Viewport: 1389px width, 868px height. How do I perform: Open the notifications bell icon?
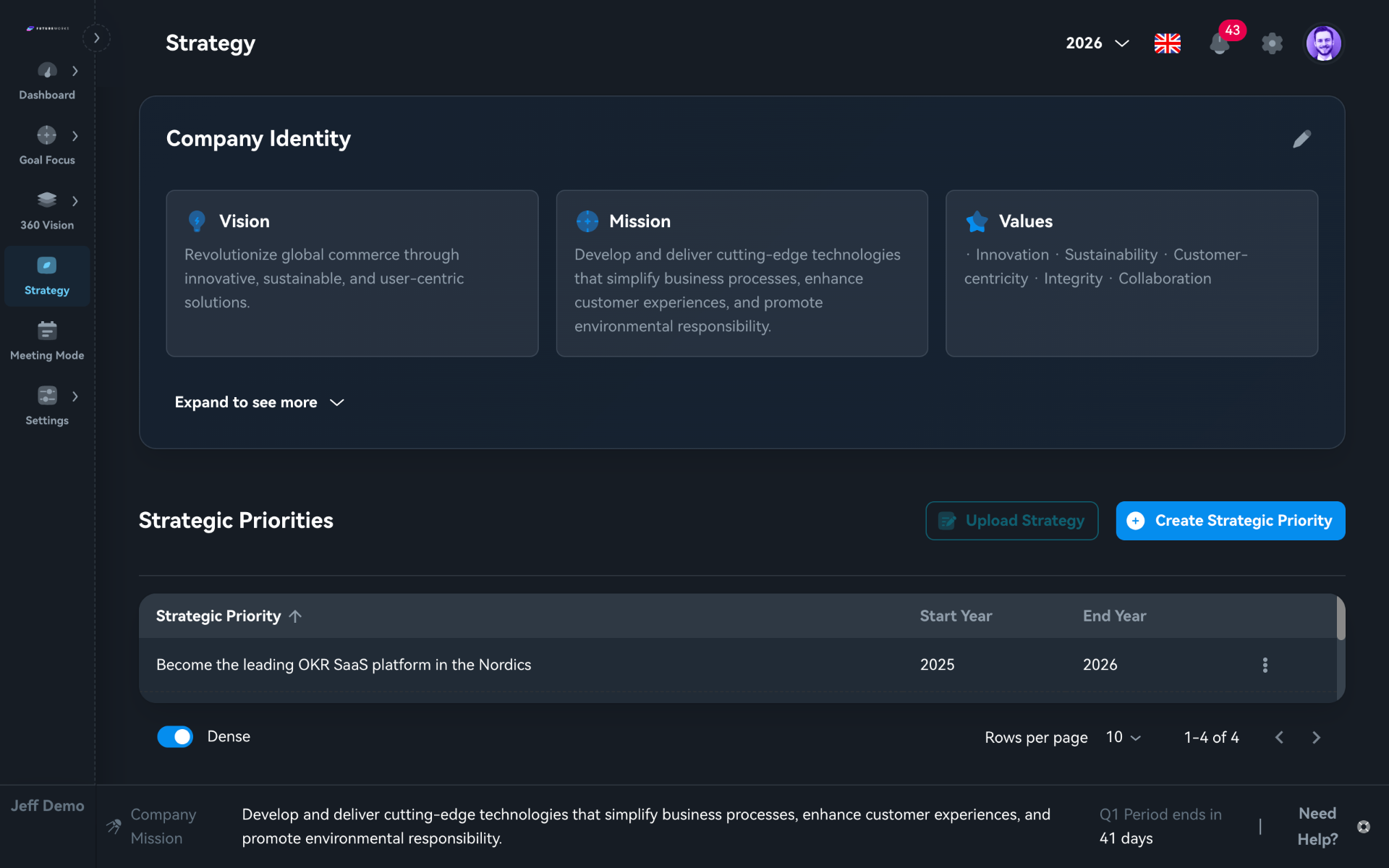(x=1220, y=43)
